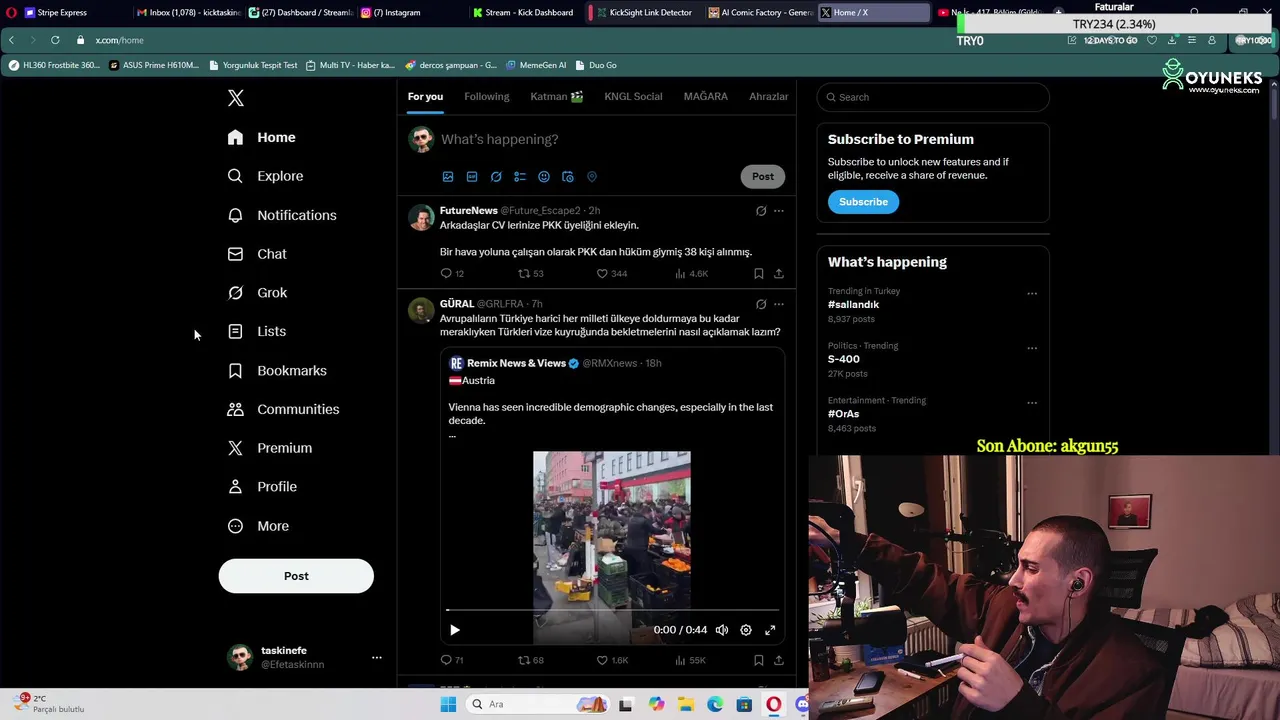Open Chat in the sidebar
This screenshot has width=1280, height=720.
point(257,254)
